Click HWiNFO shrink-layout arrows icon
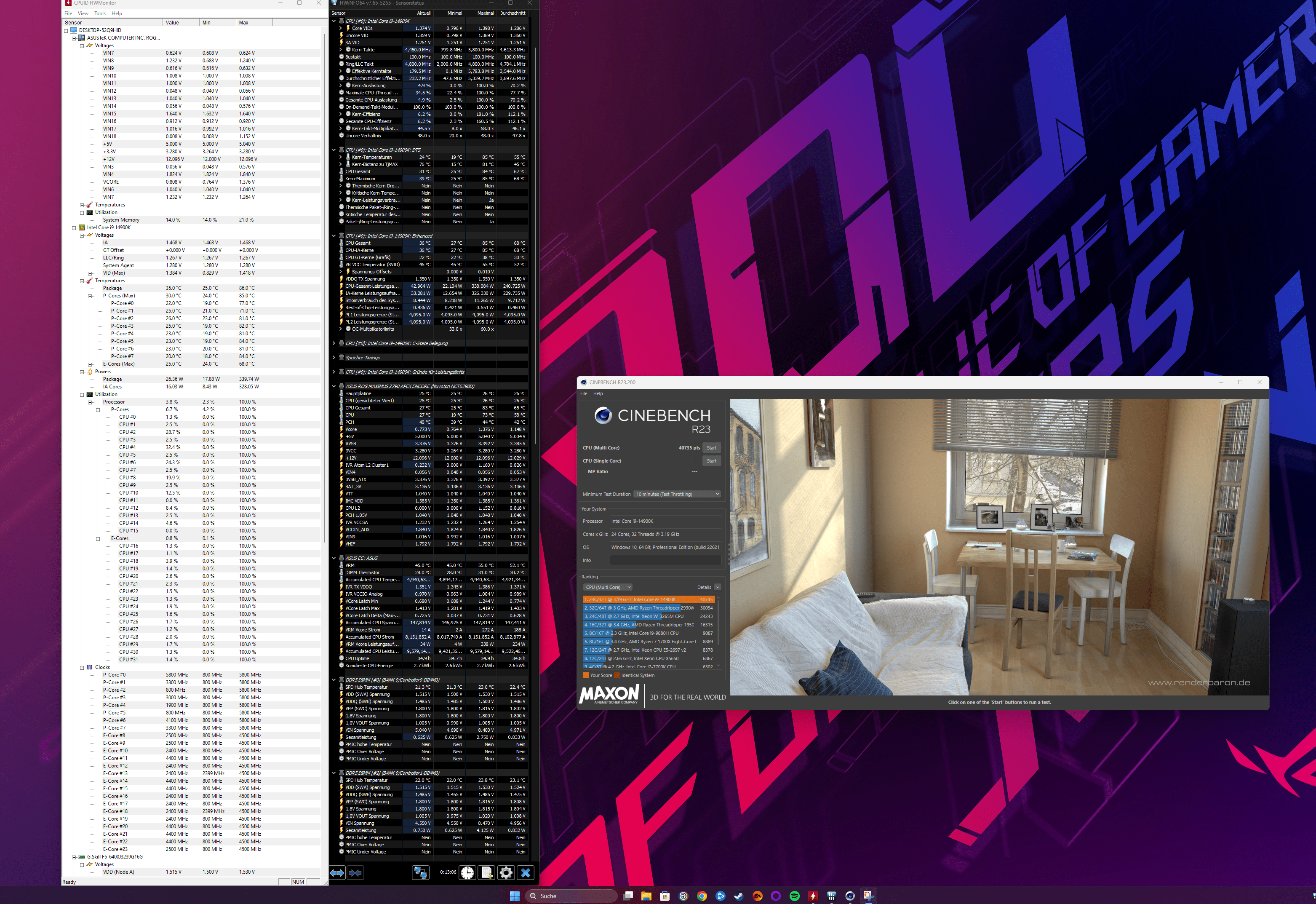 [355, 873]
